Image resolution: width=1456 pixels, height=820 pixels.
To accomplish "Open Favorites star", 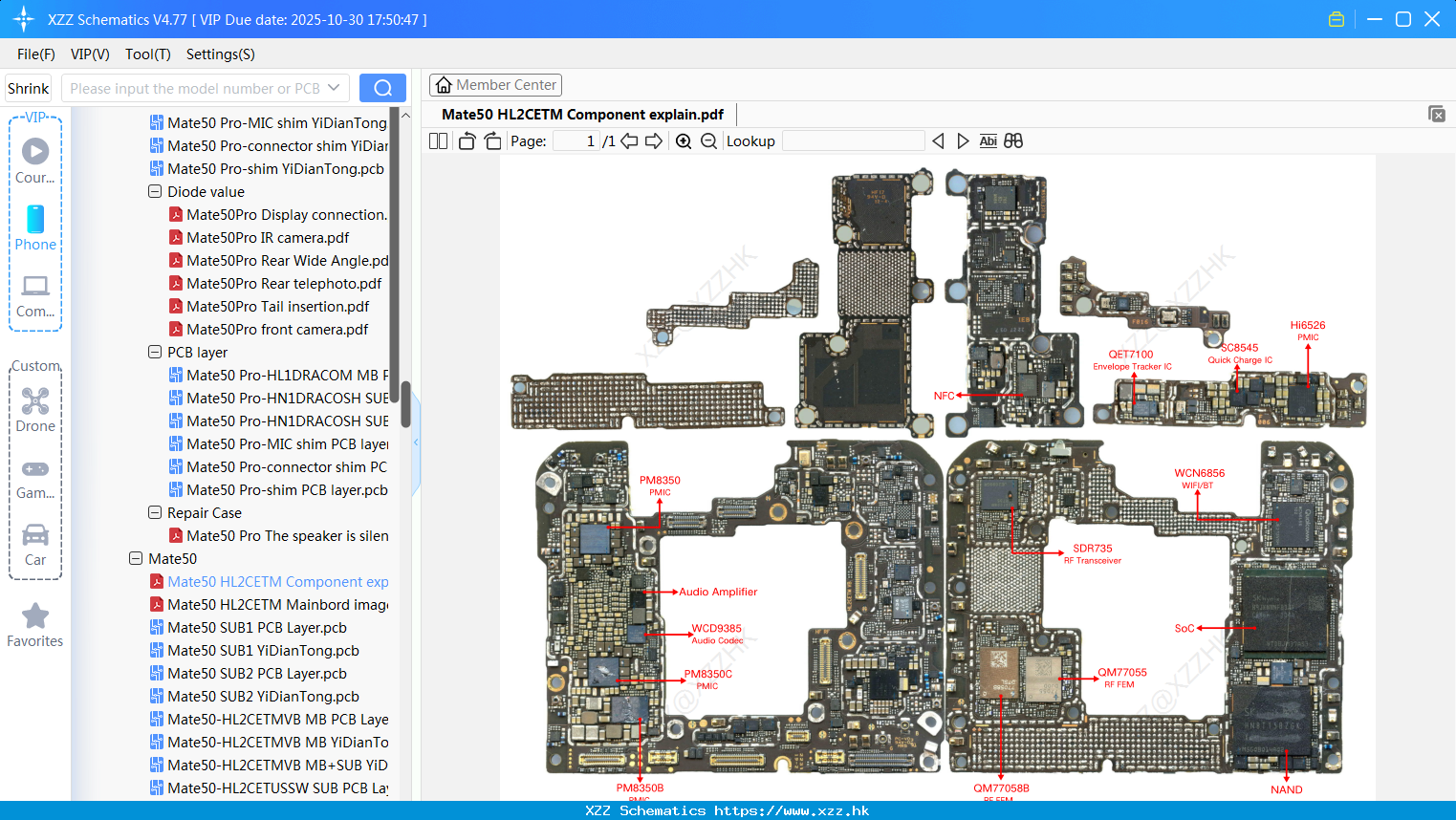I will (x=35, y=625).
